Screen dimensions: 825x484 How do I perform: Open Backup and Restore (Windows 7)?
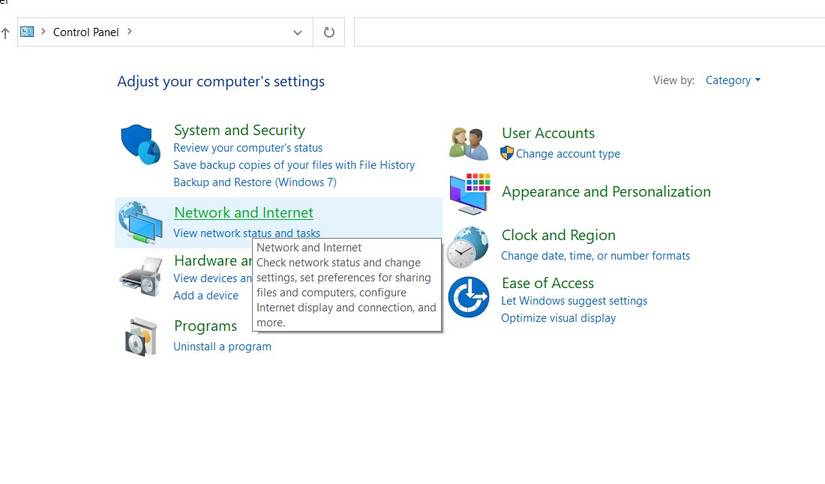[255, 182]
